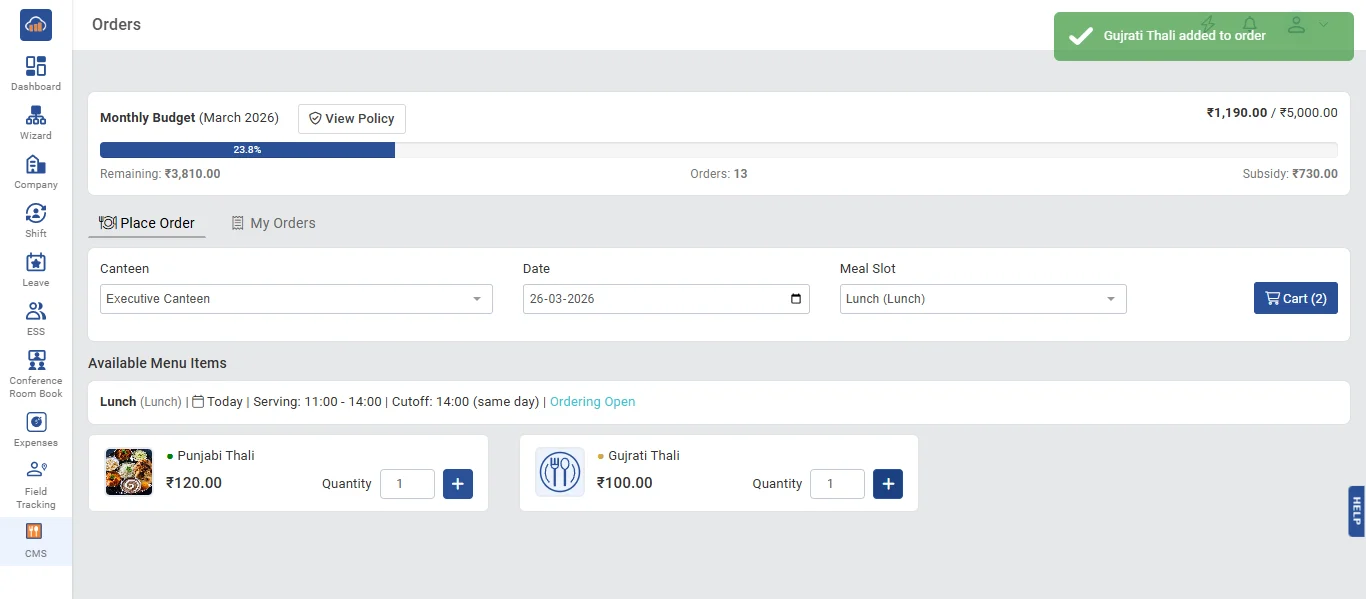
Task: Open the Expenses sidebar icon
Action: [36, 422]
